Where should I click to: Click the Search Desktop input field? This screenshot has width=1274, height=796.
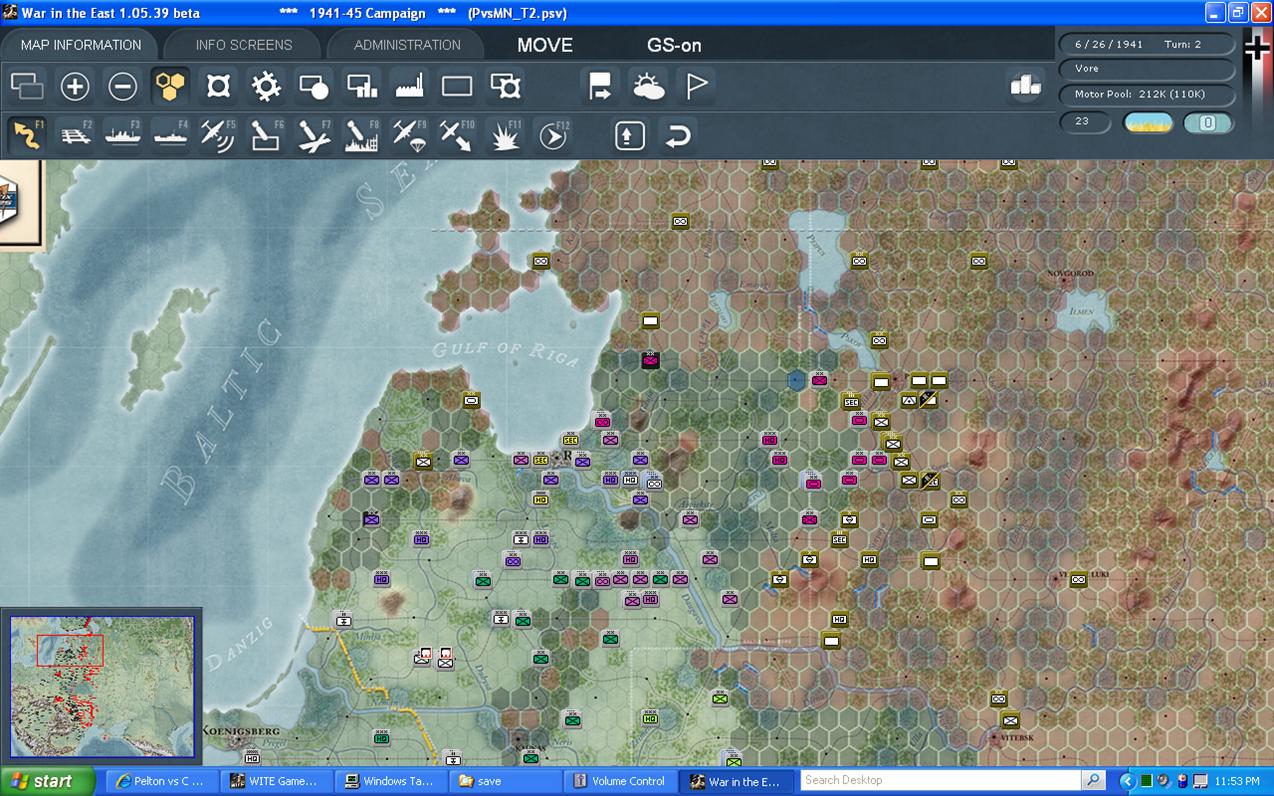[941, 780]
